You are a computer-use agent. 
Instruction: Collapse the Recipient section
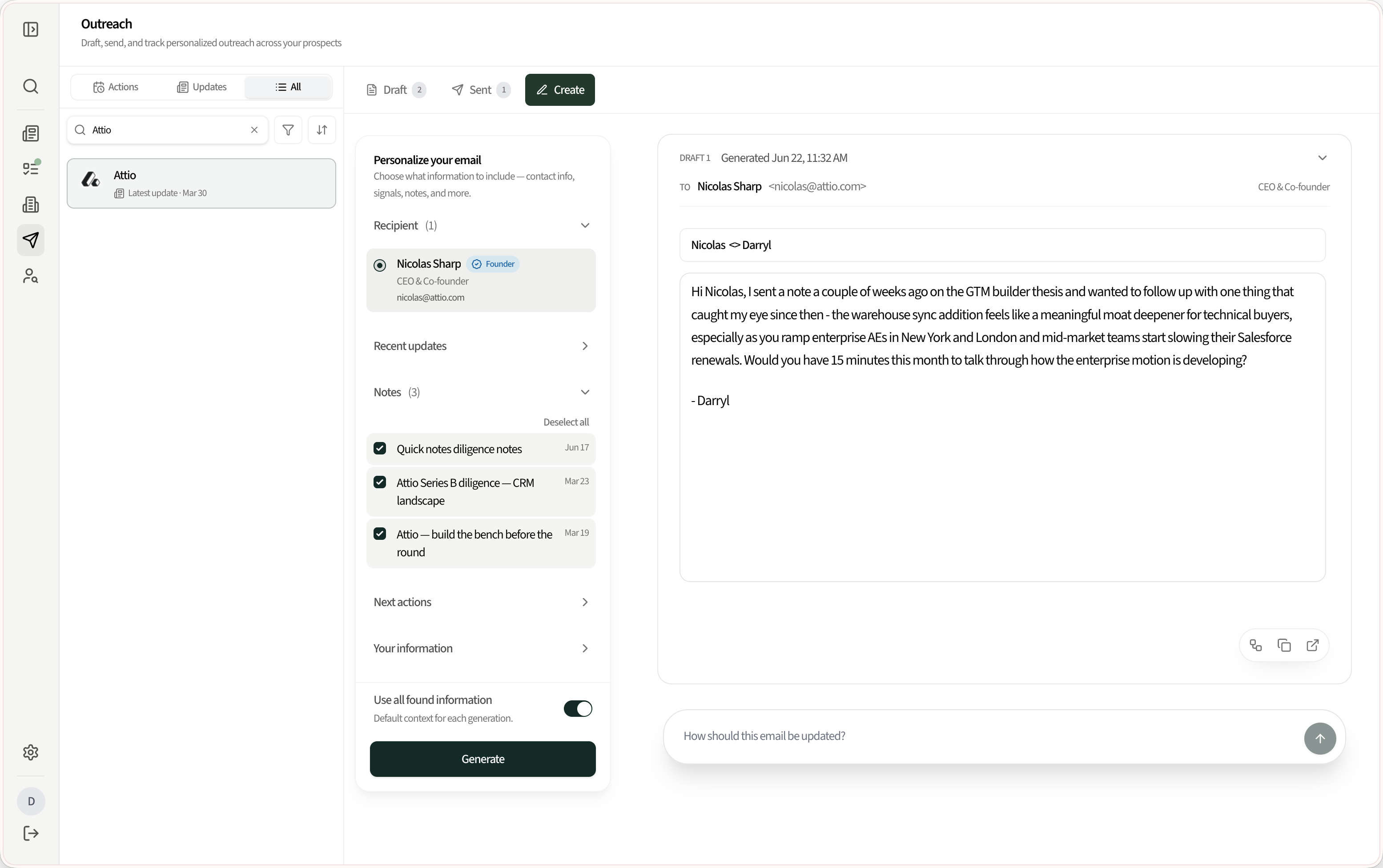pos(584,225)
